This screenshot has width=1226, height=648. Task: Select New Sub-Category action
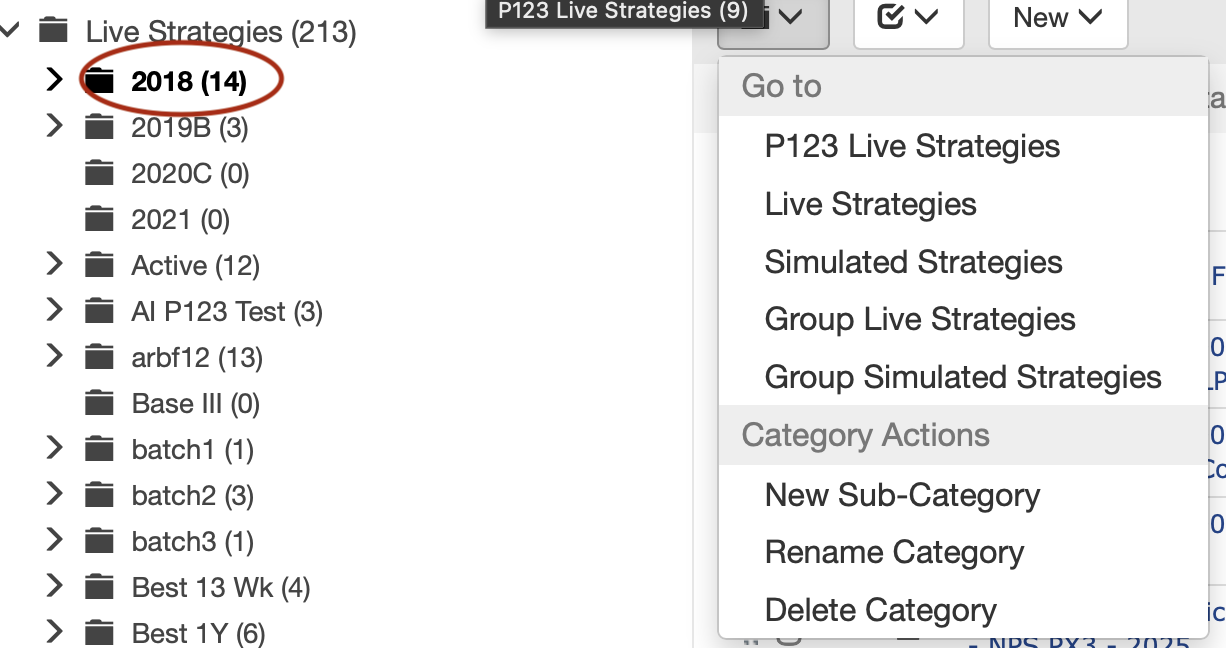coord(902,495)
